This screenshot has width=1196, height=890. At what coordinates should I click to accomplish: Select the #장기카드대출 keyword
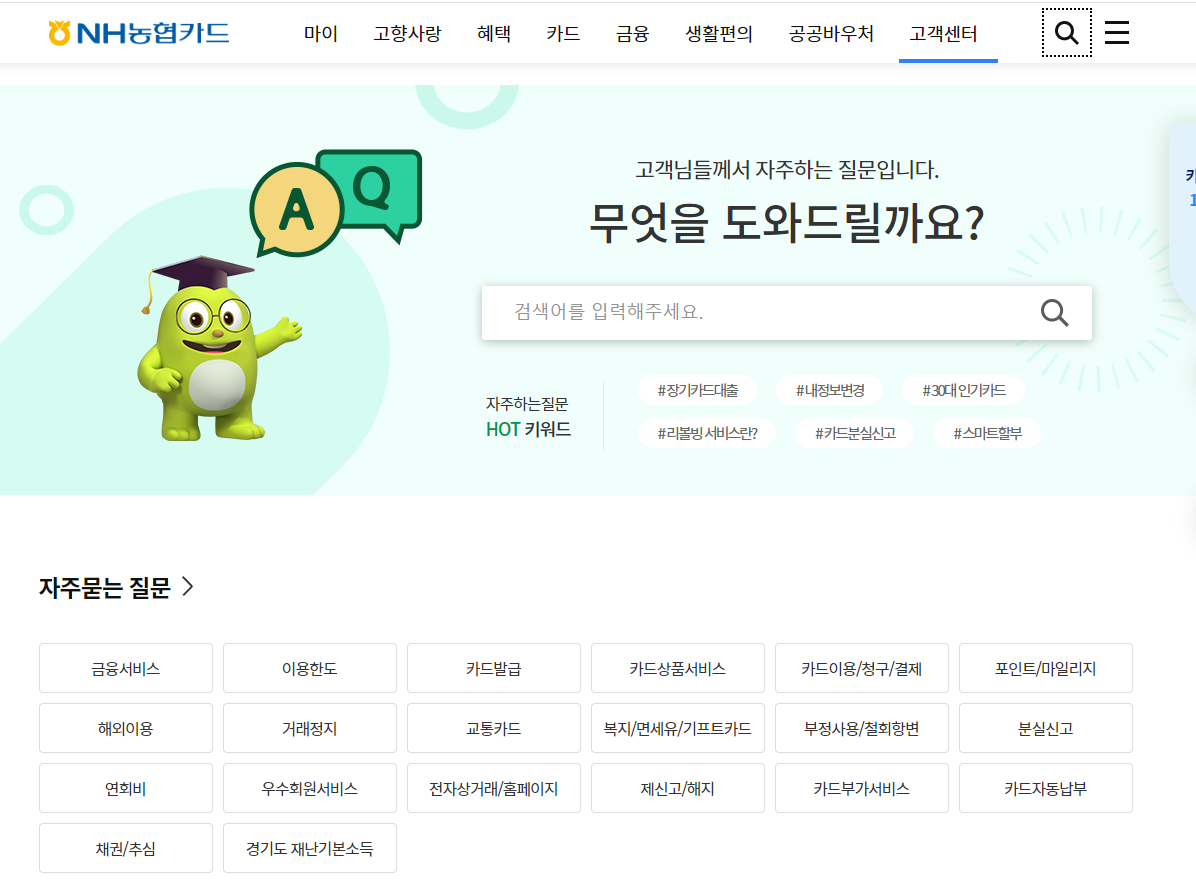pyautogui.click(x=698, y=390)
